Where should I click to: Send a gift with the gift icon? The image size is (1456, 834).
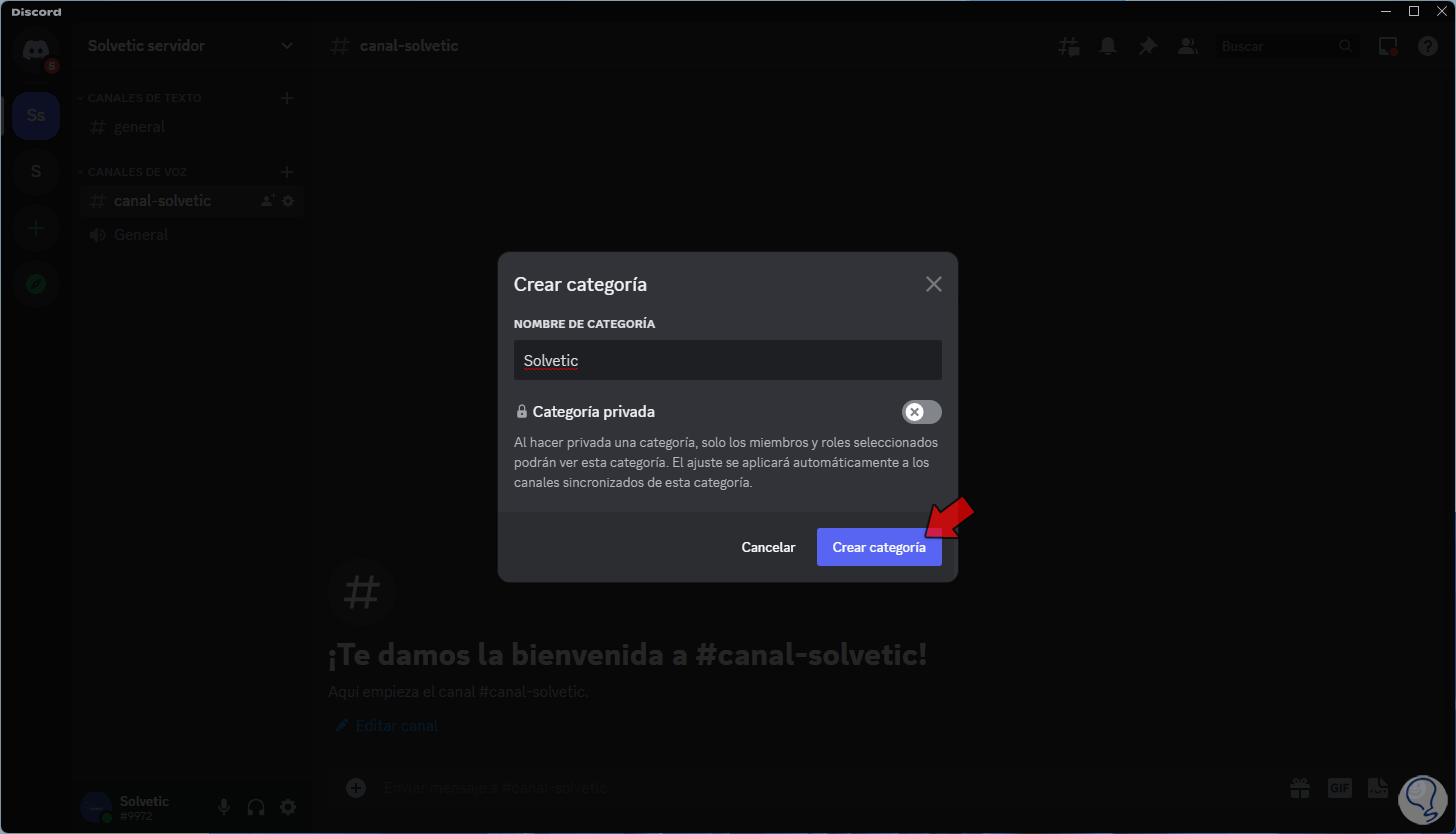click(x=1300, y=788)
